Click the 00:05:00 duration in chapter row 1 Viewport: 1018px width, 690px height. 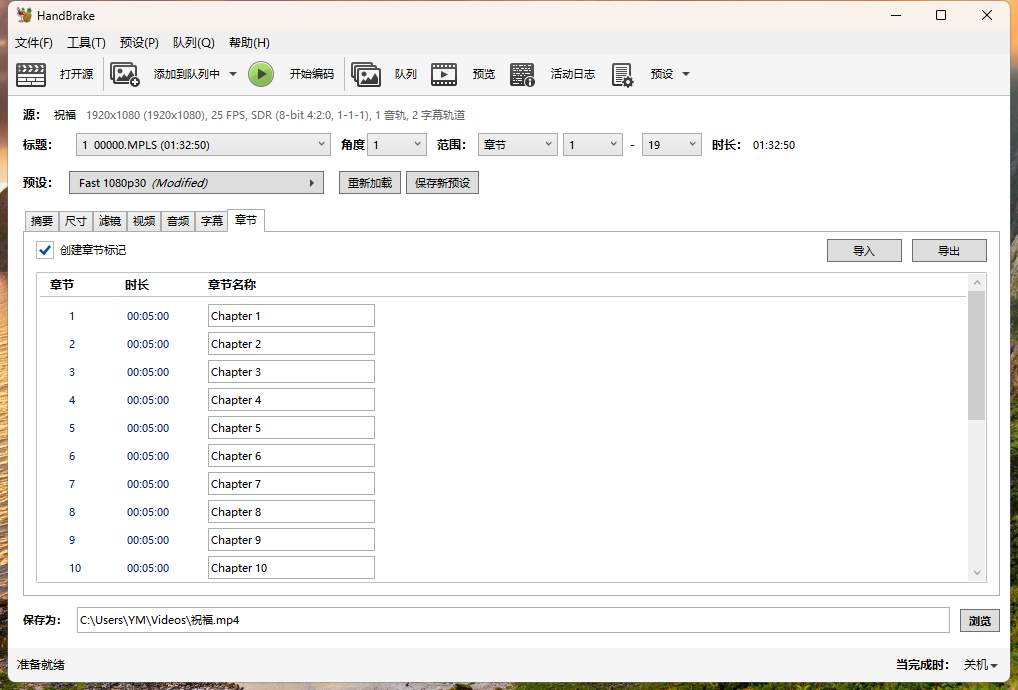tap(148, 316)
